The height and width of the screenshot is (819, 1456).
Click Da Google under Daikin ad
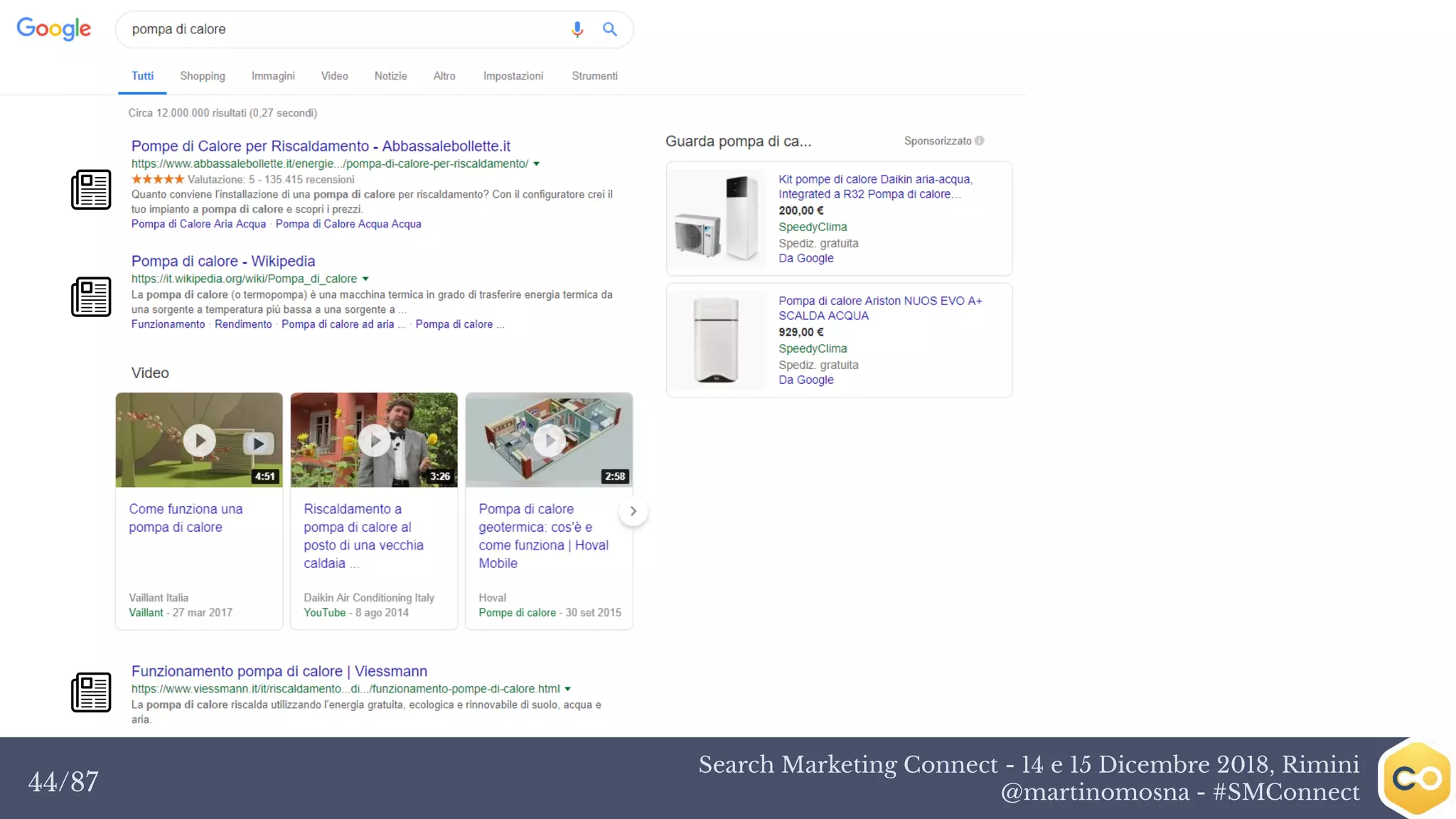806,258
